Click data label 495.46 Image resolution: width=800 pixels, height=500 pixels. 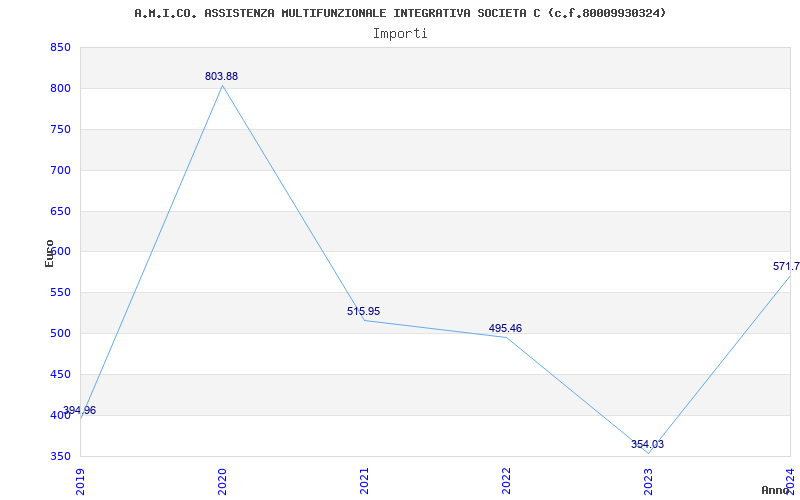tap(505, 329)
